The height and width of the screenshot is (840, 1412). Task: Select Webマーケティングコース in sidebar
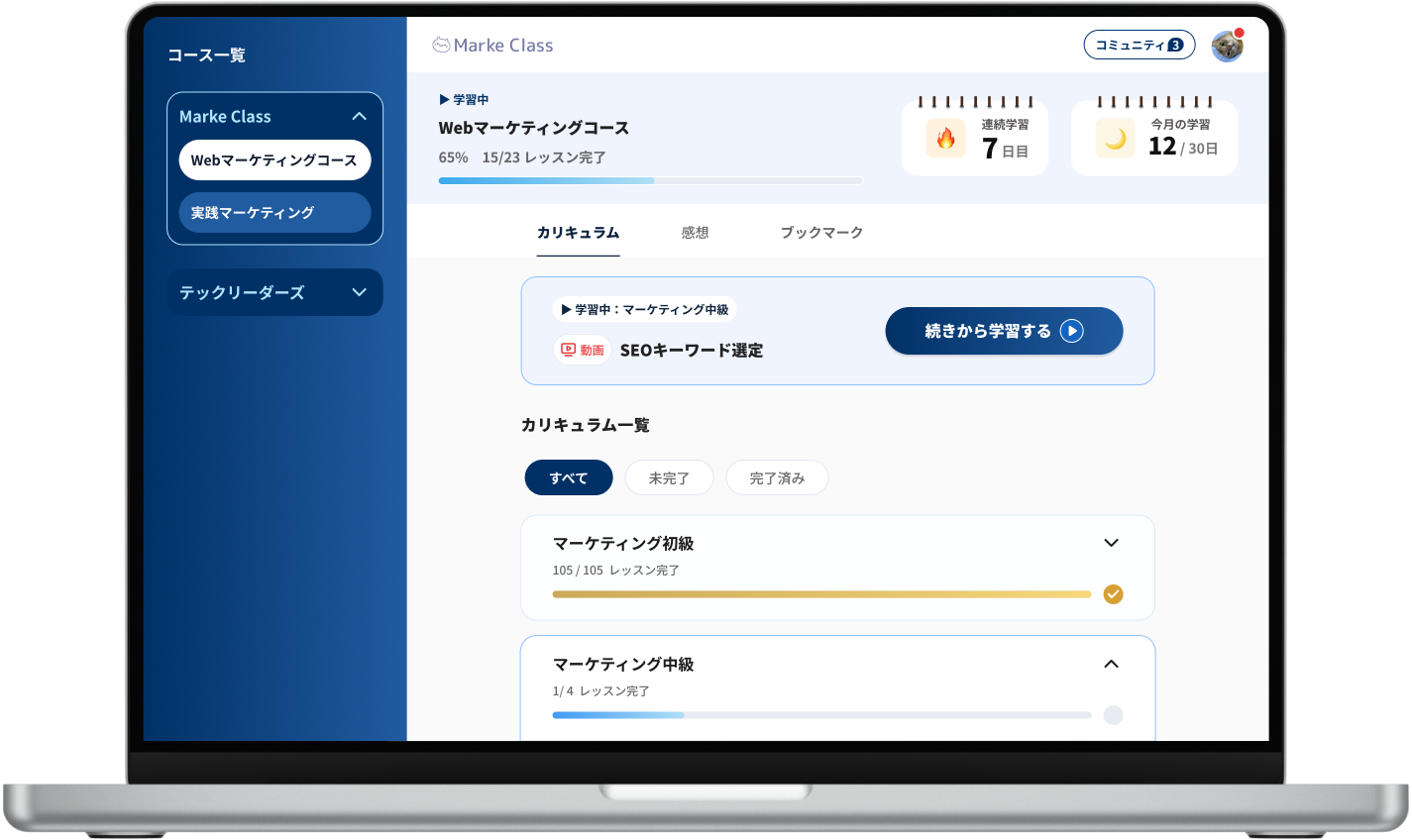274,160
